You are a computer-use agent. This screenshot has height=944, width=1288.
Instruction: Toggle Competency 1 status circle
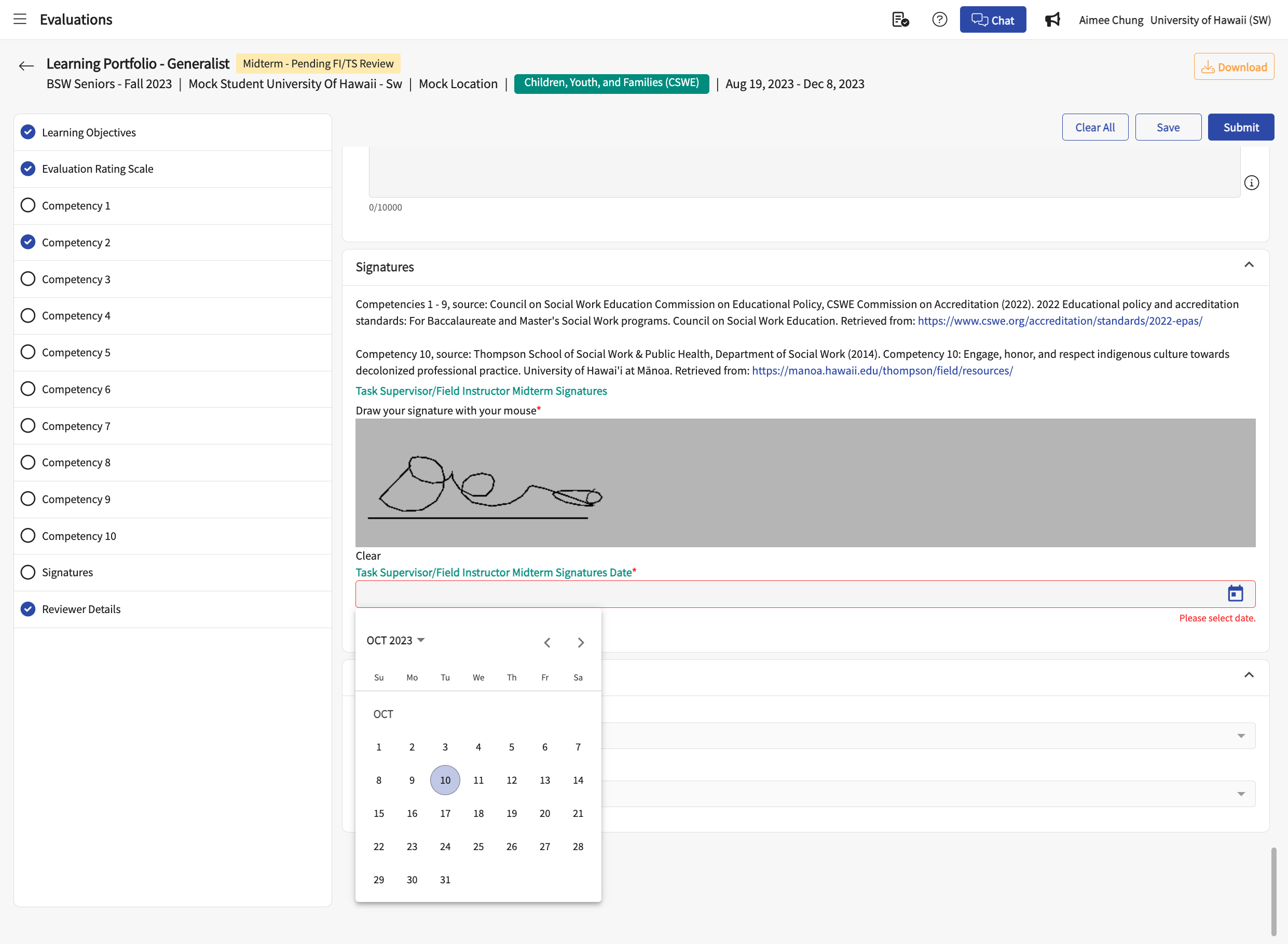tap(28, 205)
